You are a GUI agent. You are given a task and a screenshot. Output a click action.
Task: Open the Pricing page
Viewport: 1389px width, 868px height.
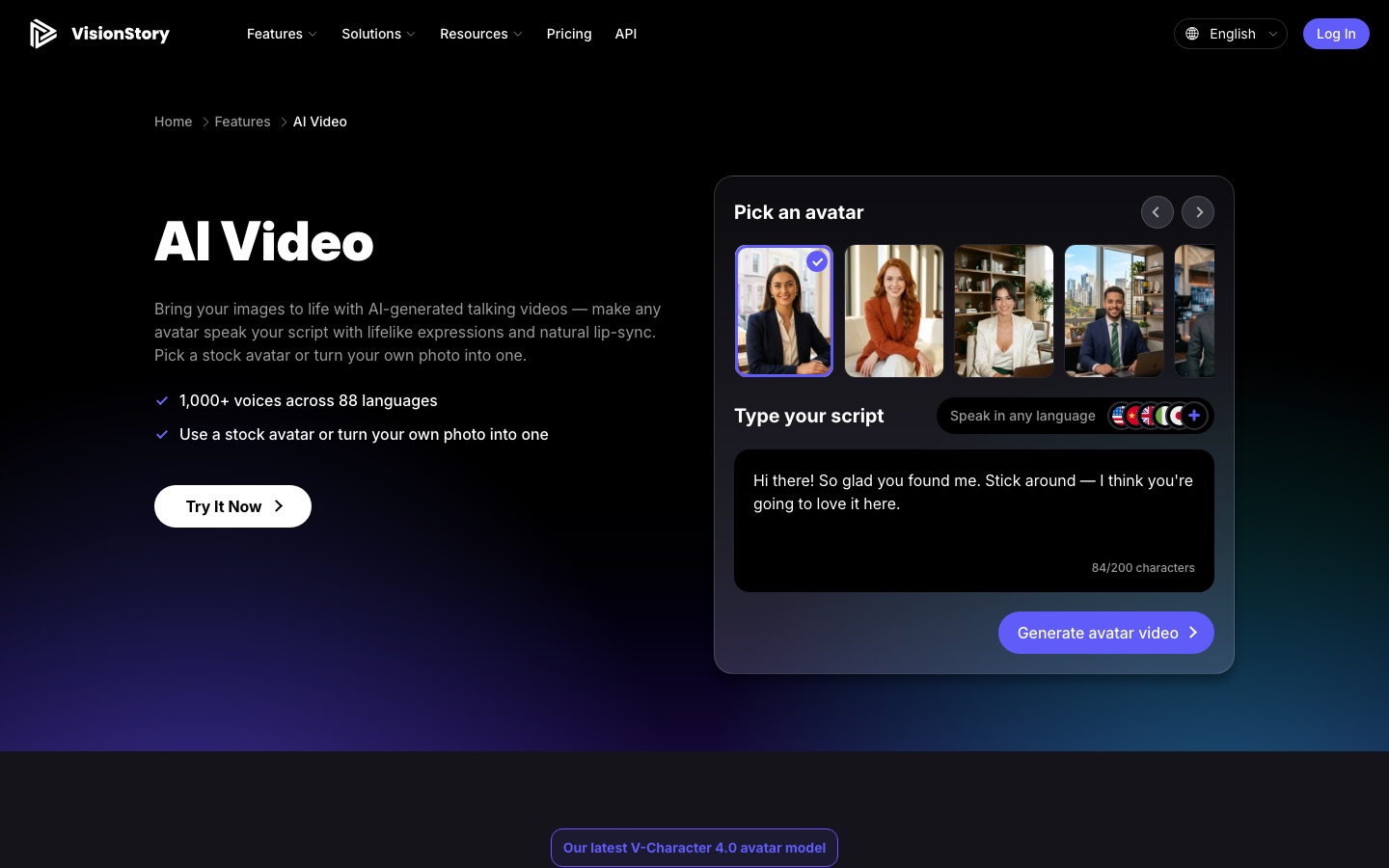click(569, 34)
